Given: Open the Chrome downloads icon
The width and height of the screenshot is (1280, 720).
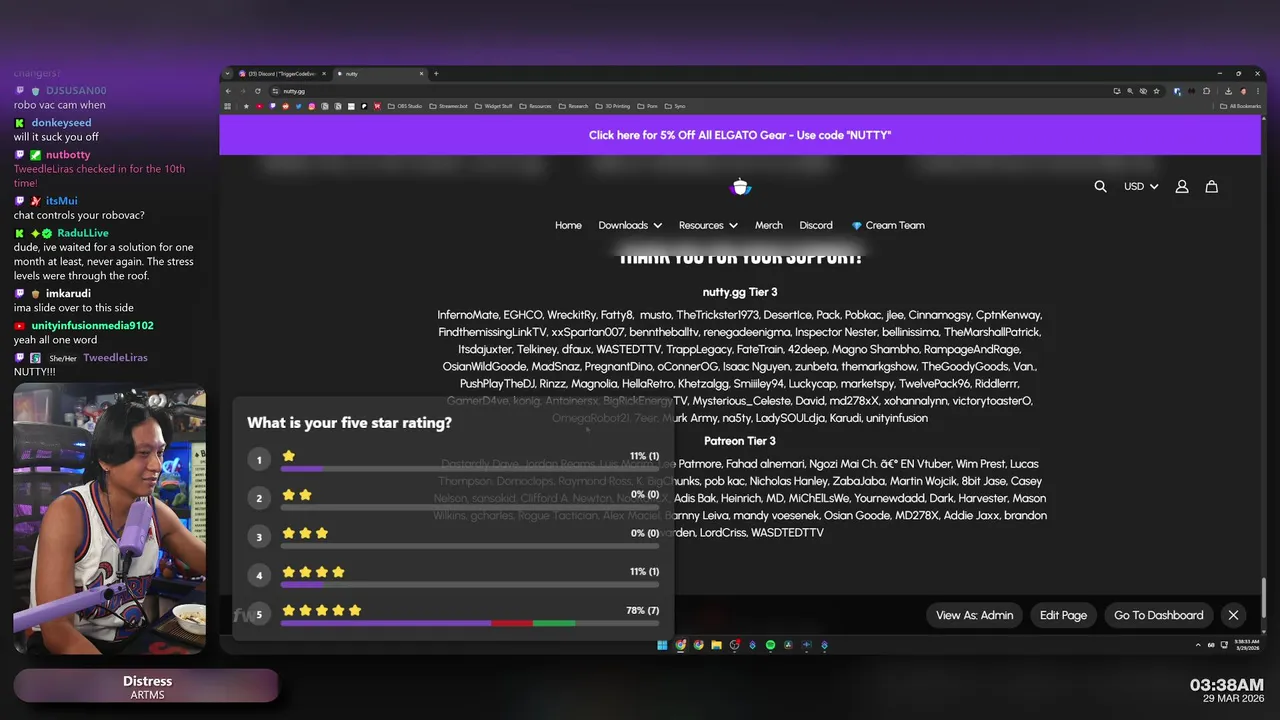Looking at the screenshot, I should 1228,91.
